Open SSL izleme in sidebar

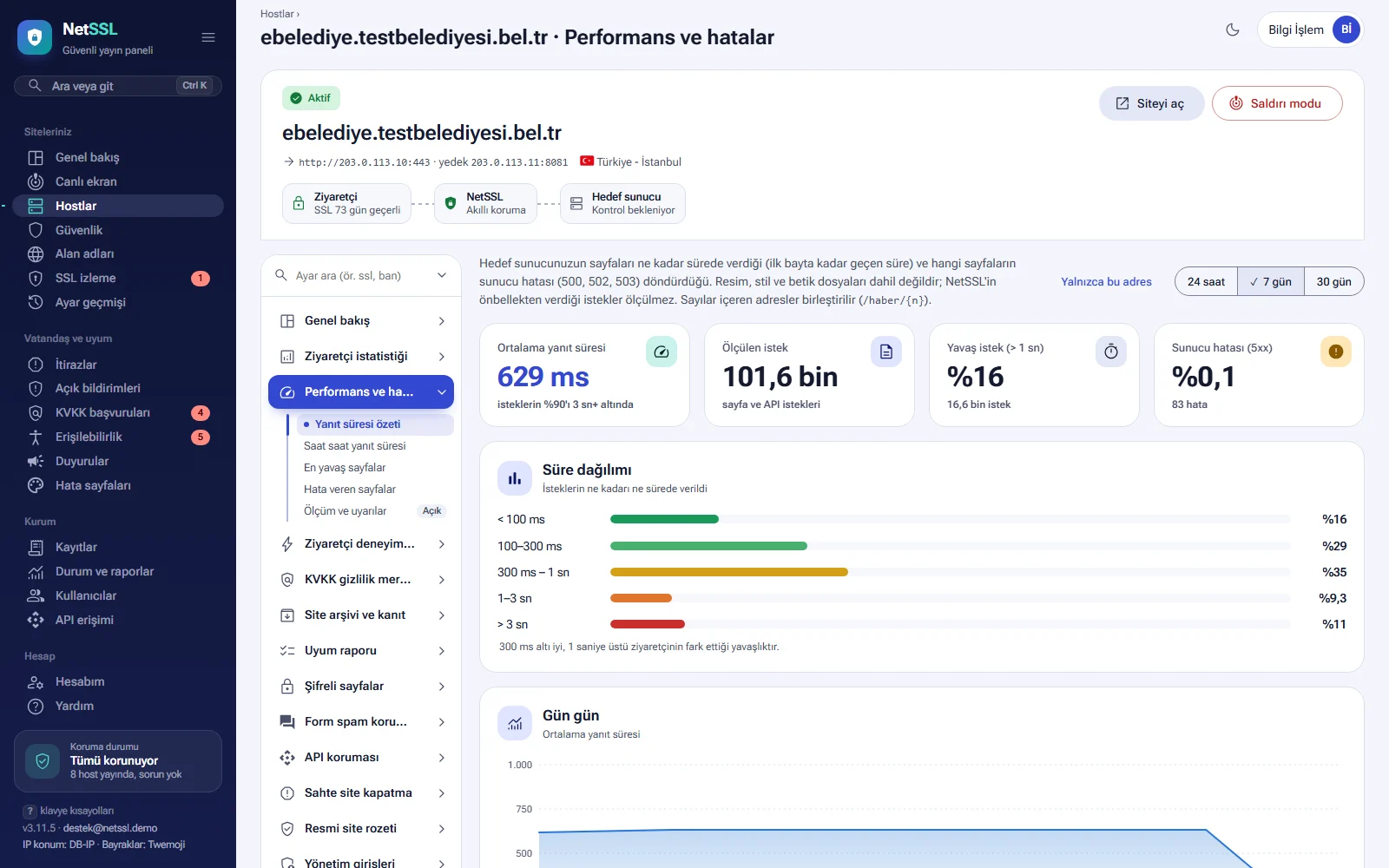click(117, 278)
